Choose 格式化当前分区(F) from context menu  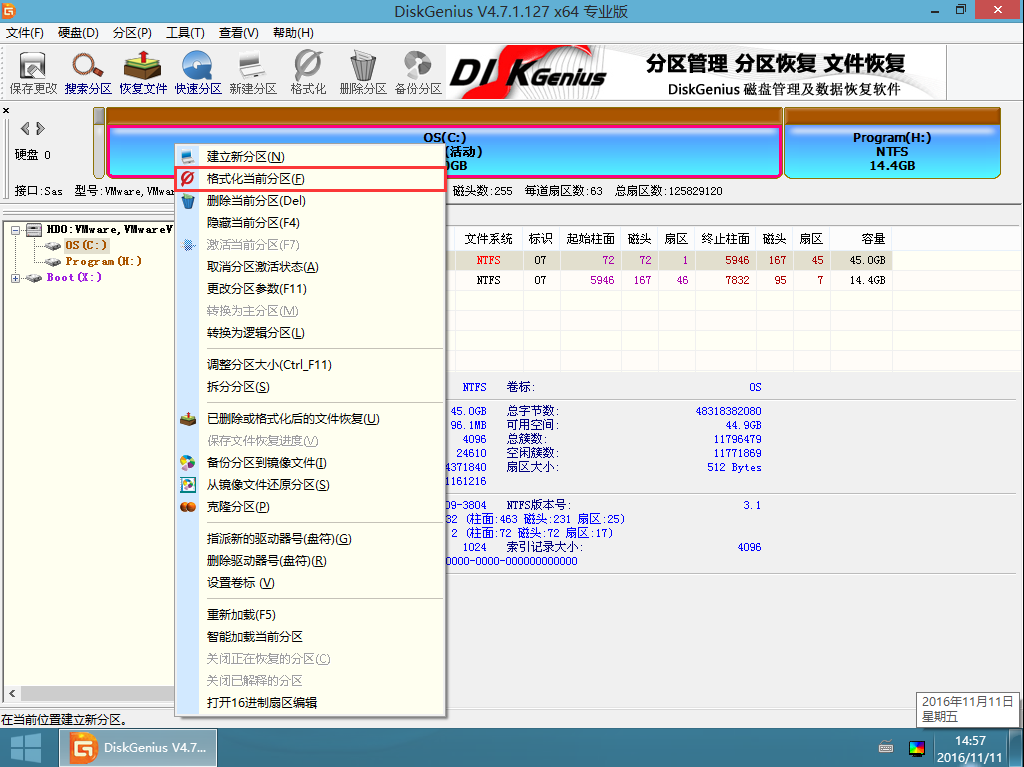click(x=310, y=179)
